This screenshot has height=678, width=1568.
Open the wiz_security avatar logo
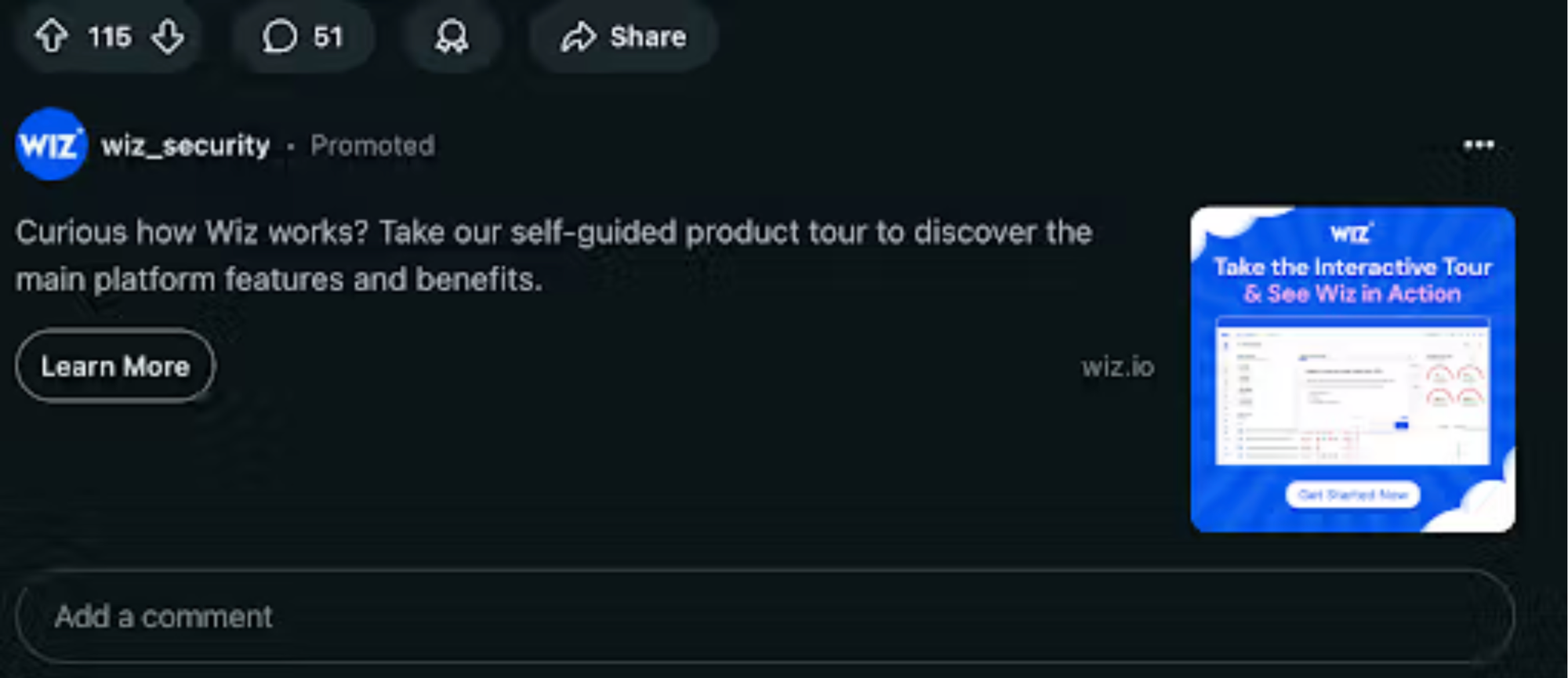tap(51, 144)
